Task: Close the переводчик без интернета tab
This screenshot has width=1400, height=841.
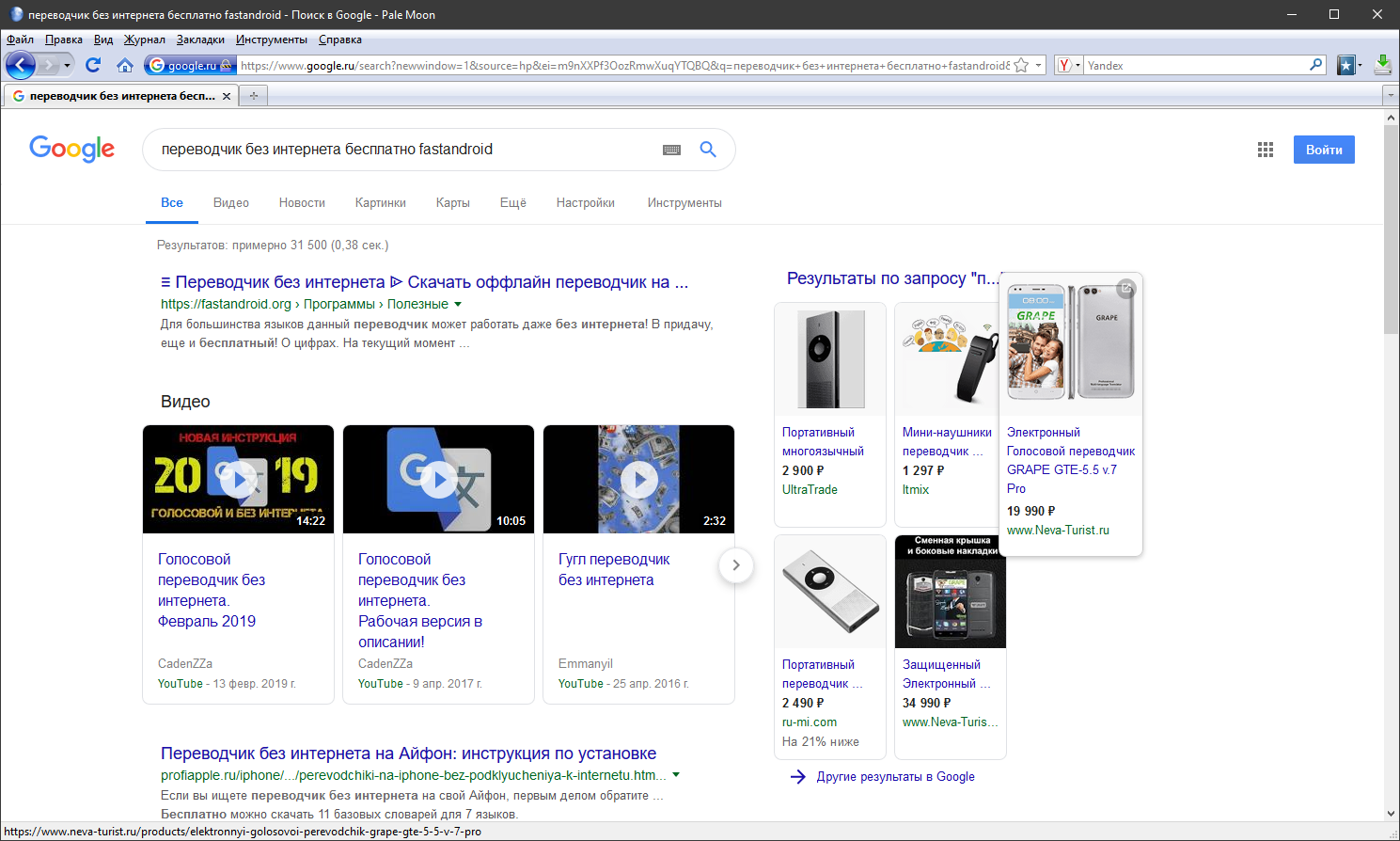Action: point(227,96)
